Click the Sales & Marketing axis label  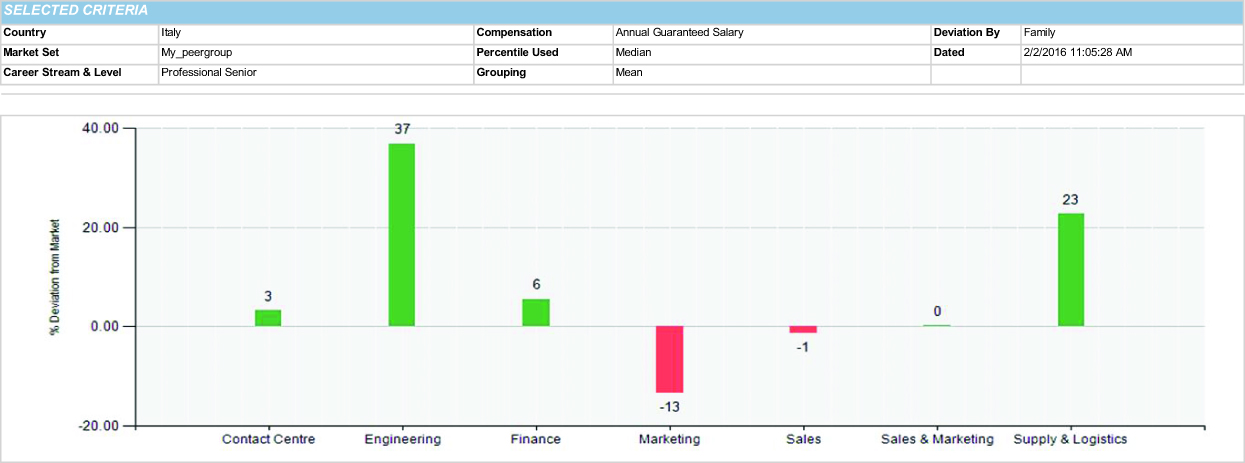click(937, 439)
